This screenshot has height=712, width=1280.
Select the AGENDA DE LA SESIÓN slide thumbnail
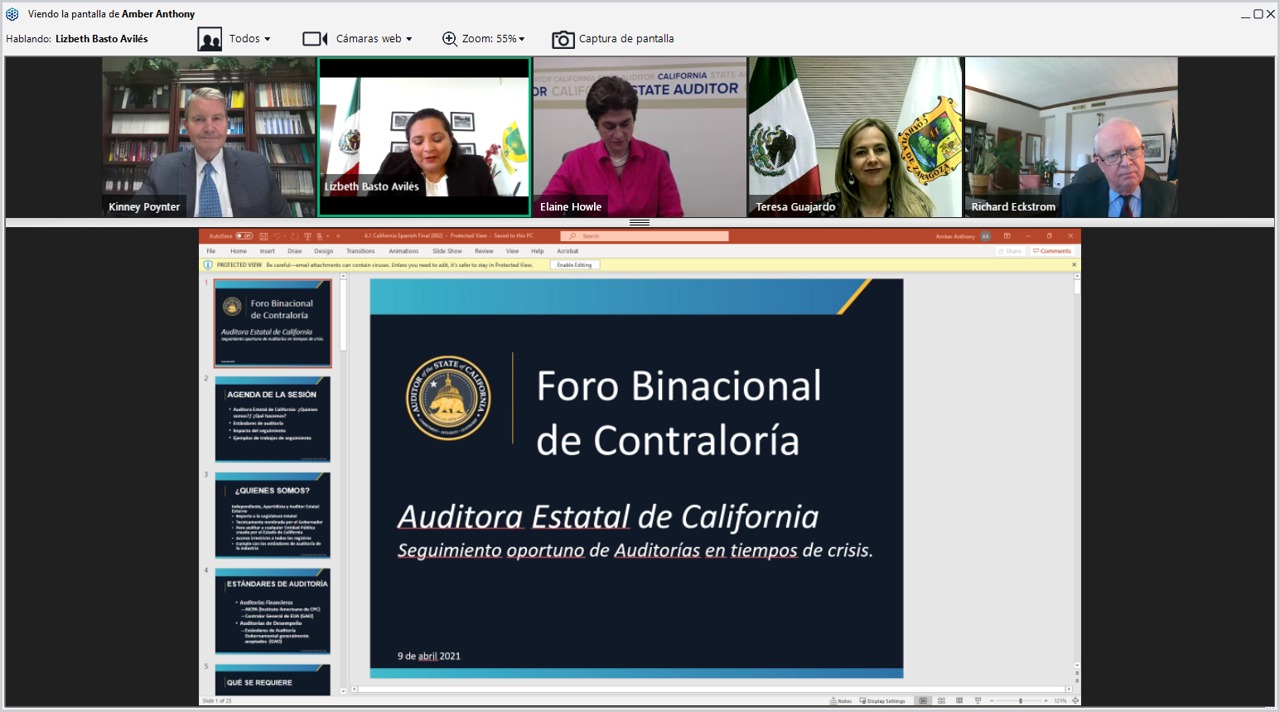coord(272,419)
